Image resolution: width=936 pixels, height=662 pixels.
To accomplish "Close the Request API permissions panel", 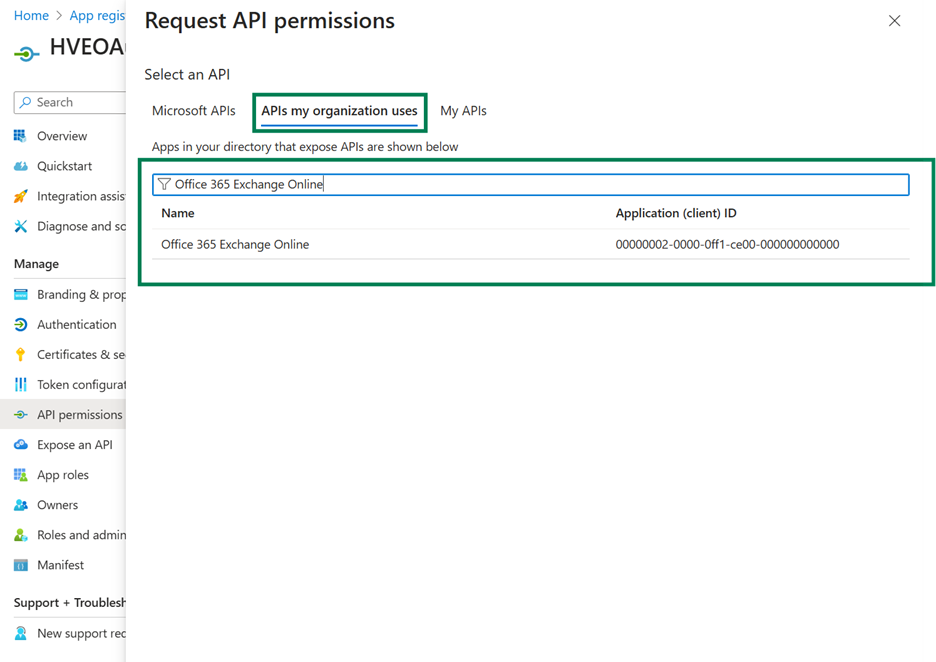I will (x=894, y=21).
